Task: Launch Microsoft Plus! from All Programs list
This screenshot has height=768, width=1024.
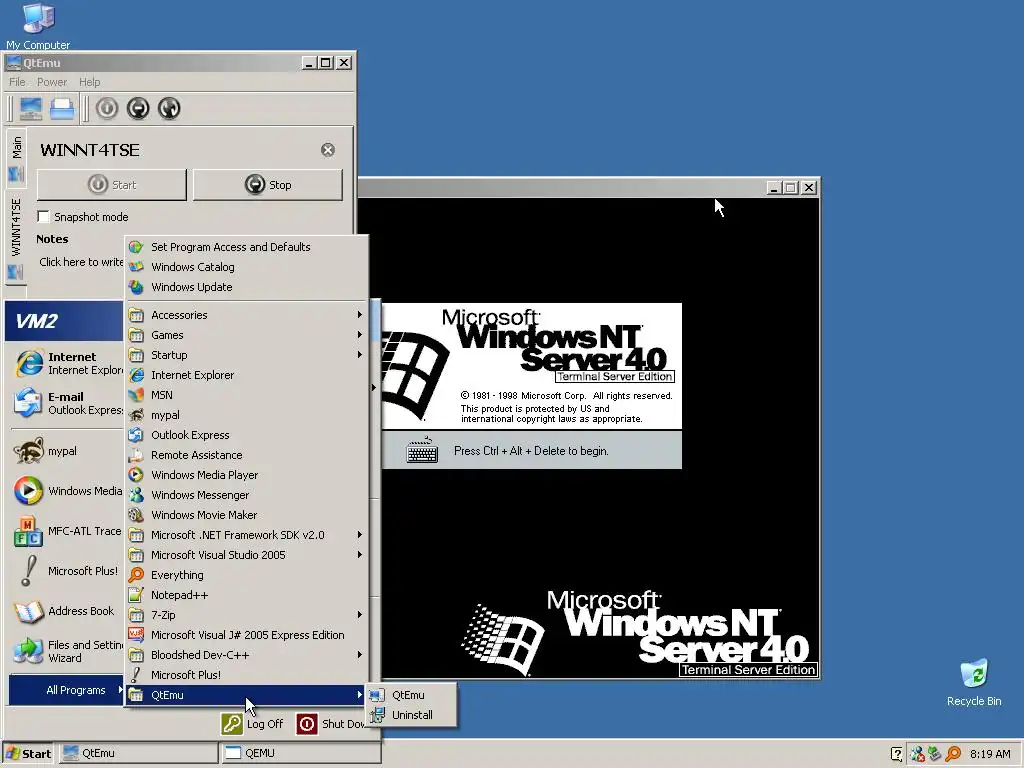Action: pyautogui.click(x=247, y=675)
